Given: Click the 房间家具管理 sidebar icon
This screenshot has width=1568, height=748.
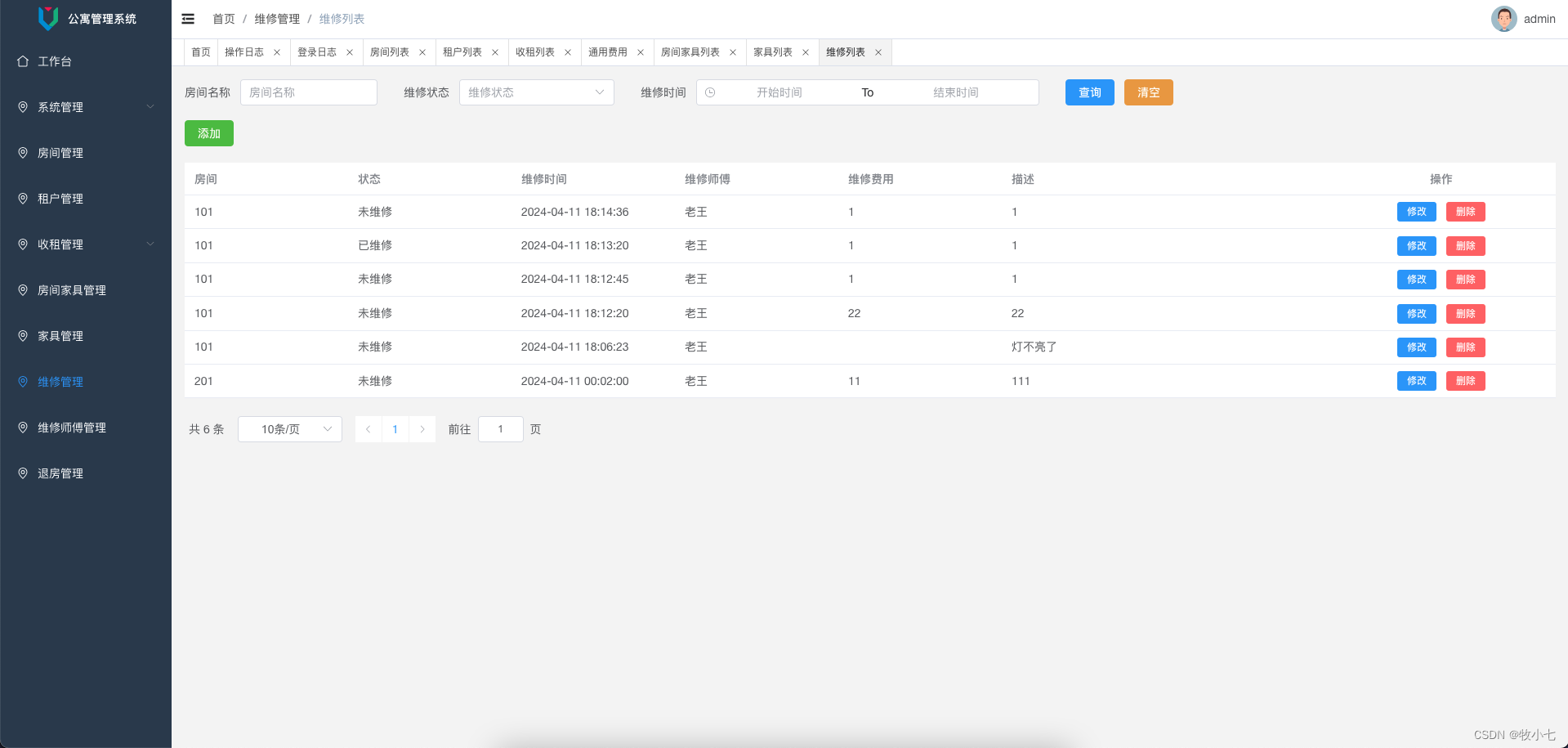Looking at the screenshot, I should (x=23, y=290).
